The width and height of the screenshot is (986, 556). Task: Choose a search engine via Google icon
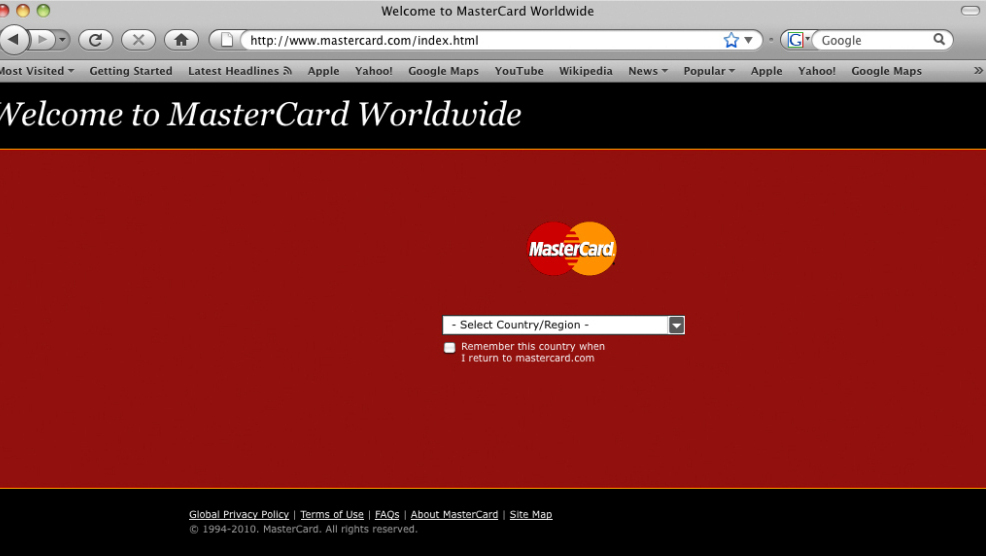point(797,40)
